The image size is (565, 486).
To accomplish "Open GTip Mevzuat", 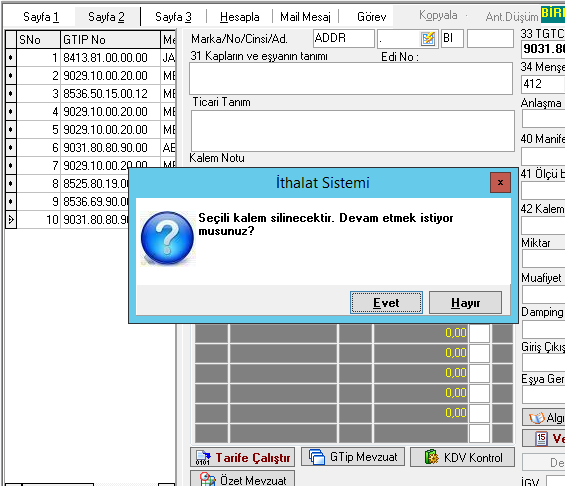I will click(353, 457).
